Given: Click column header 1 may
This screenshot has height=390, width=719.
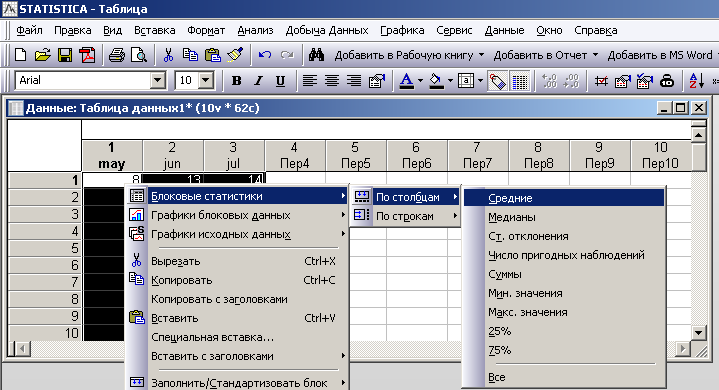Looking at the screenshot, I should point(111,155).
